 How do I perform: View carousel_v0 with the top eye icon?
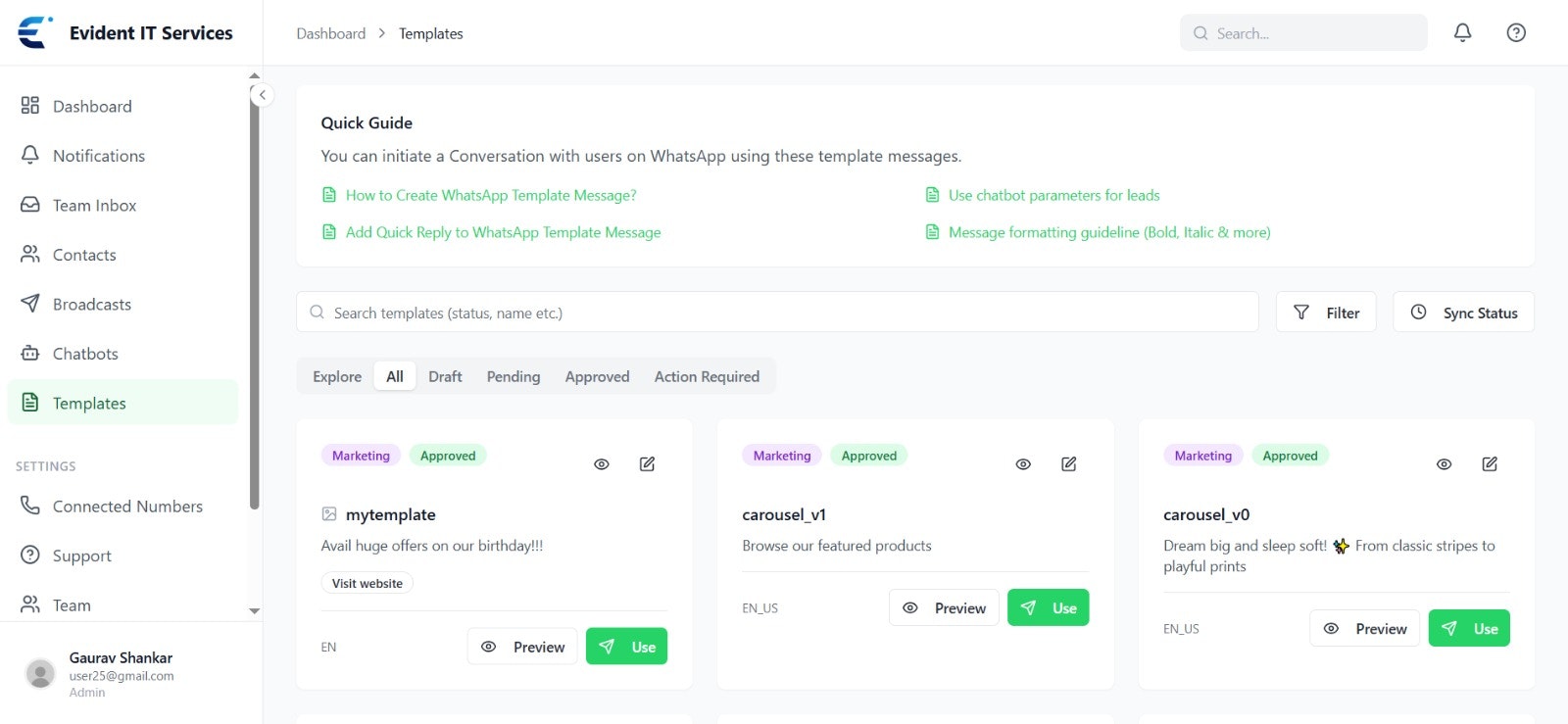[x=1444, y=464]
